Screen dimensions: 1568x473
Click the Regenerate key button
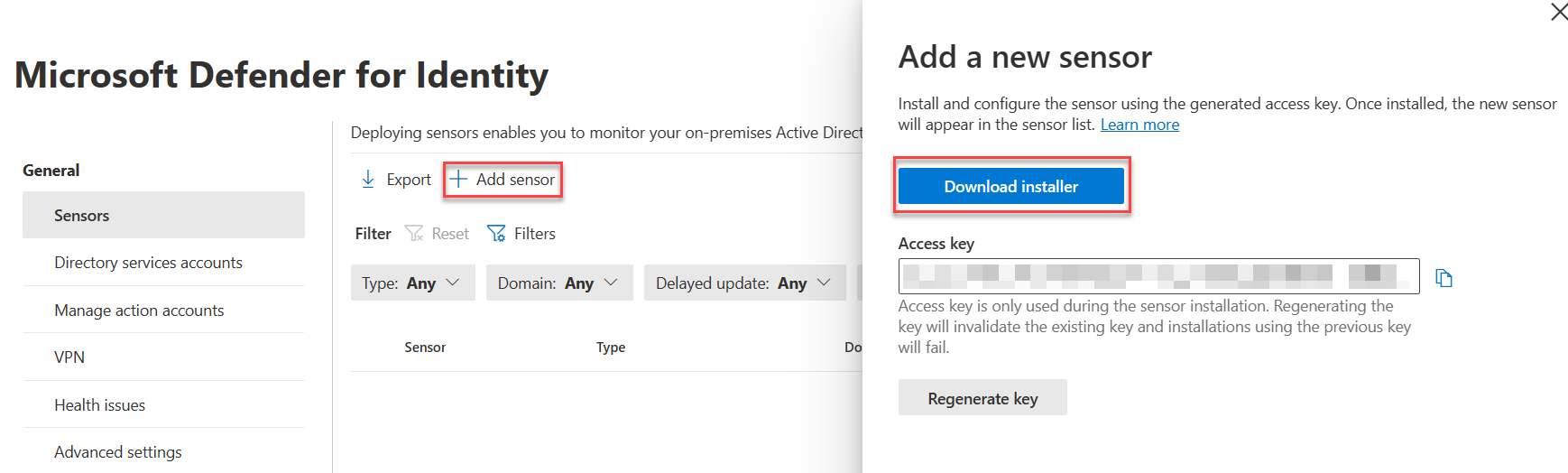pyautogui.click(x=982, y=398)
